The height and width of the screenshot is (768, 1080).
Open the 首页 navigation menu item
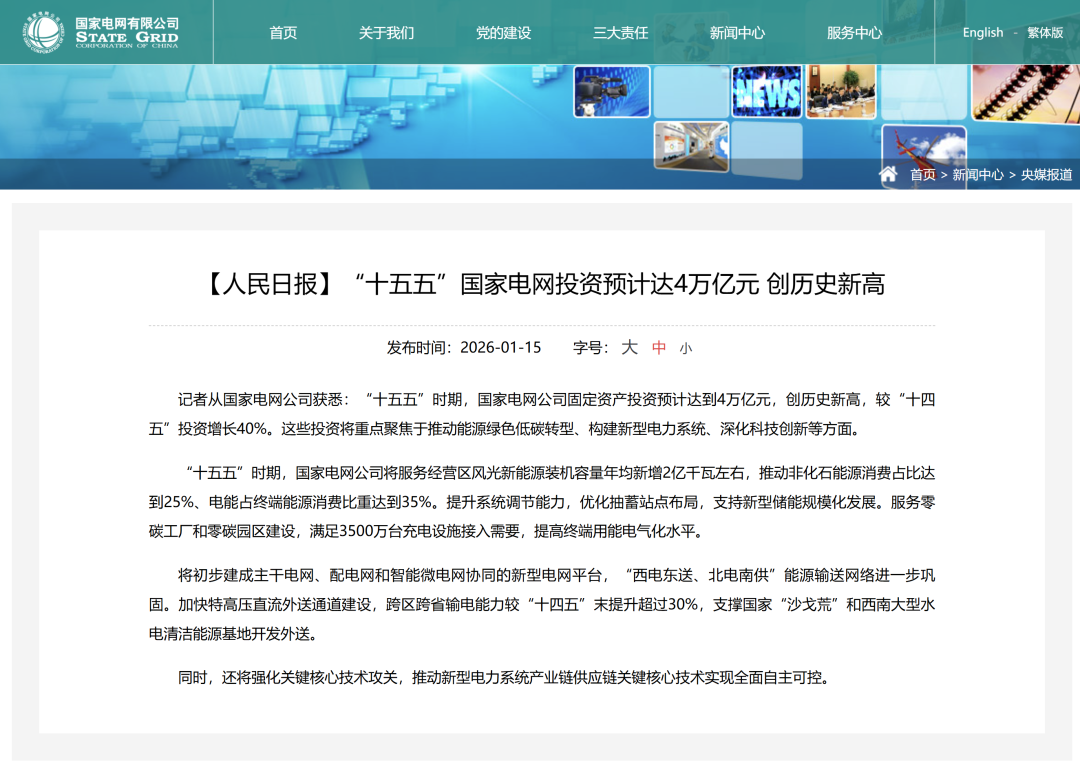click(283, 32)
